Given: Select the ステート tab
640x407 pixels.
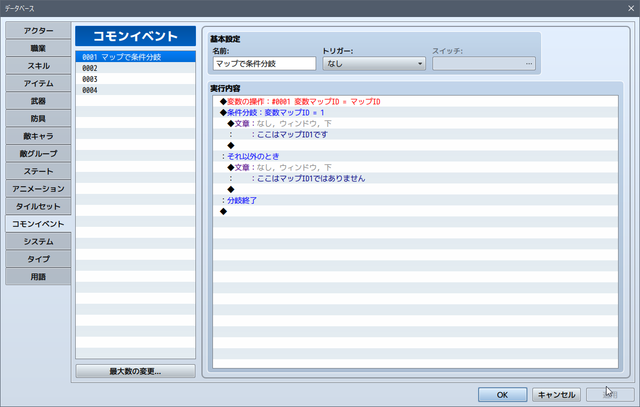Looking at the screenshot, I should point(38,171).
